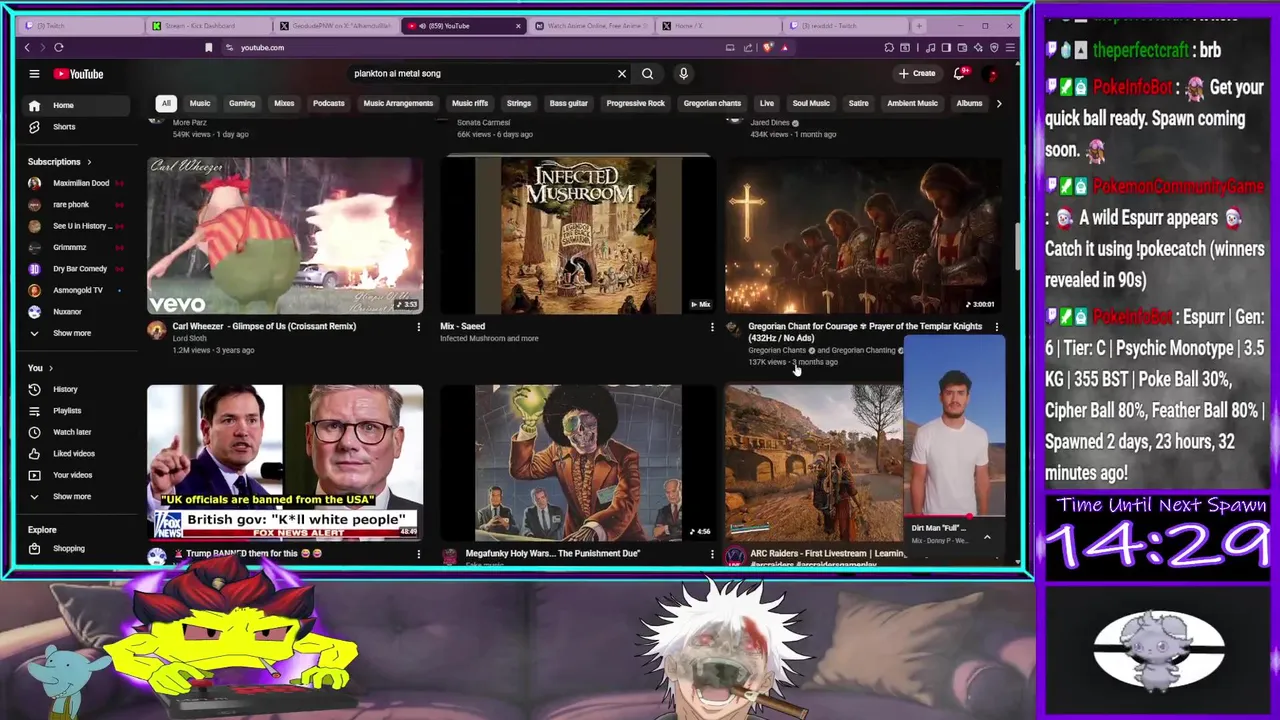Viewport: 1280px width, 720px height.
Task: Click the magnifying glass search button
Action: coord(648,73)
